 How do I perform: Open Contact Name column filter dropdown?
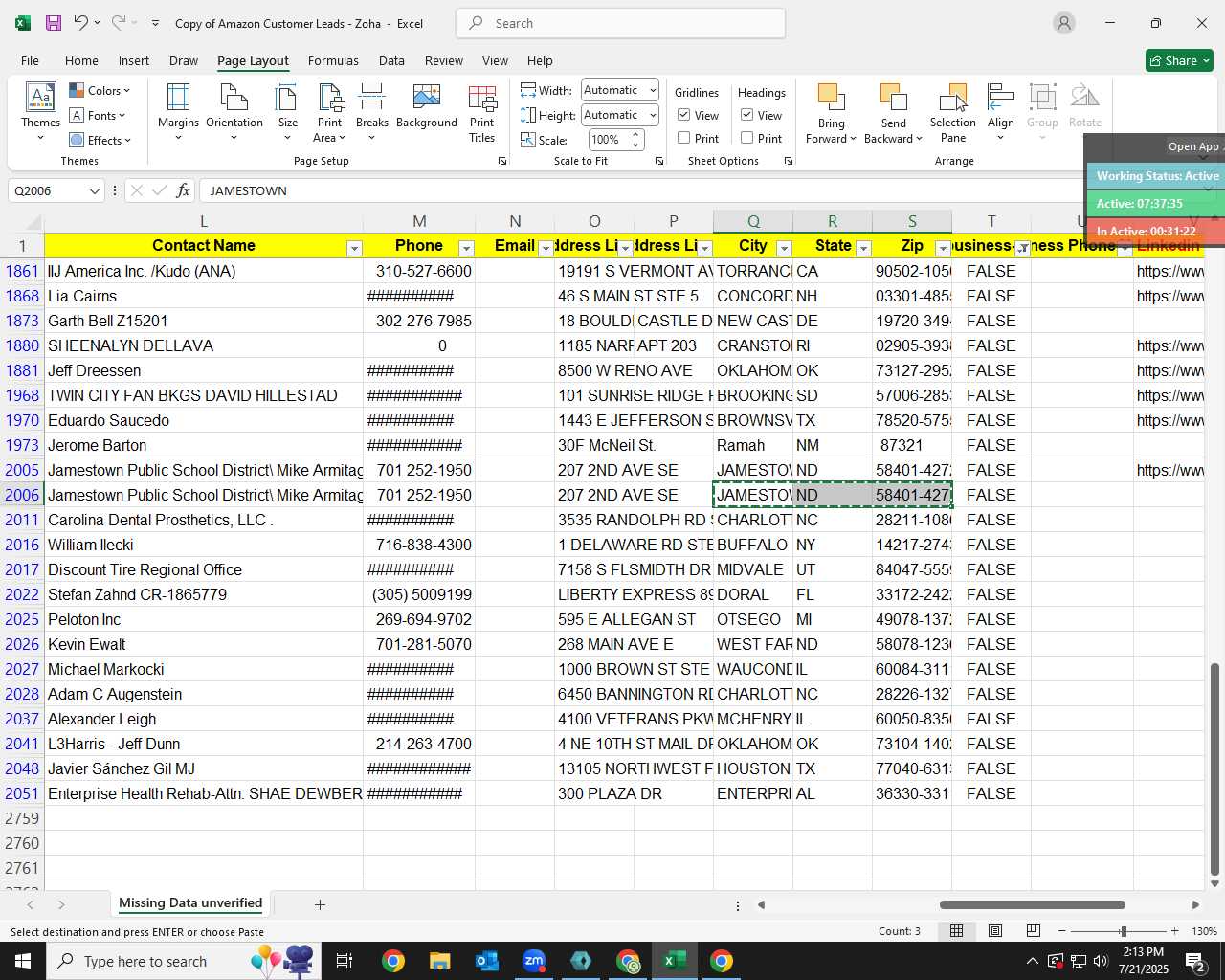(354, 248)
